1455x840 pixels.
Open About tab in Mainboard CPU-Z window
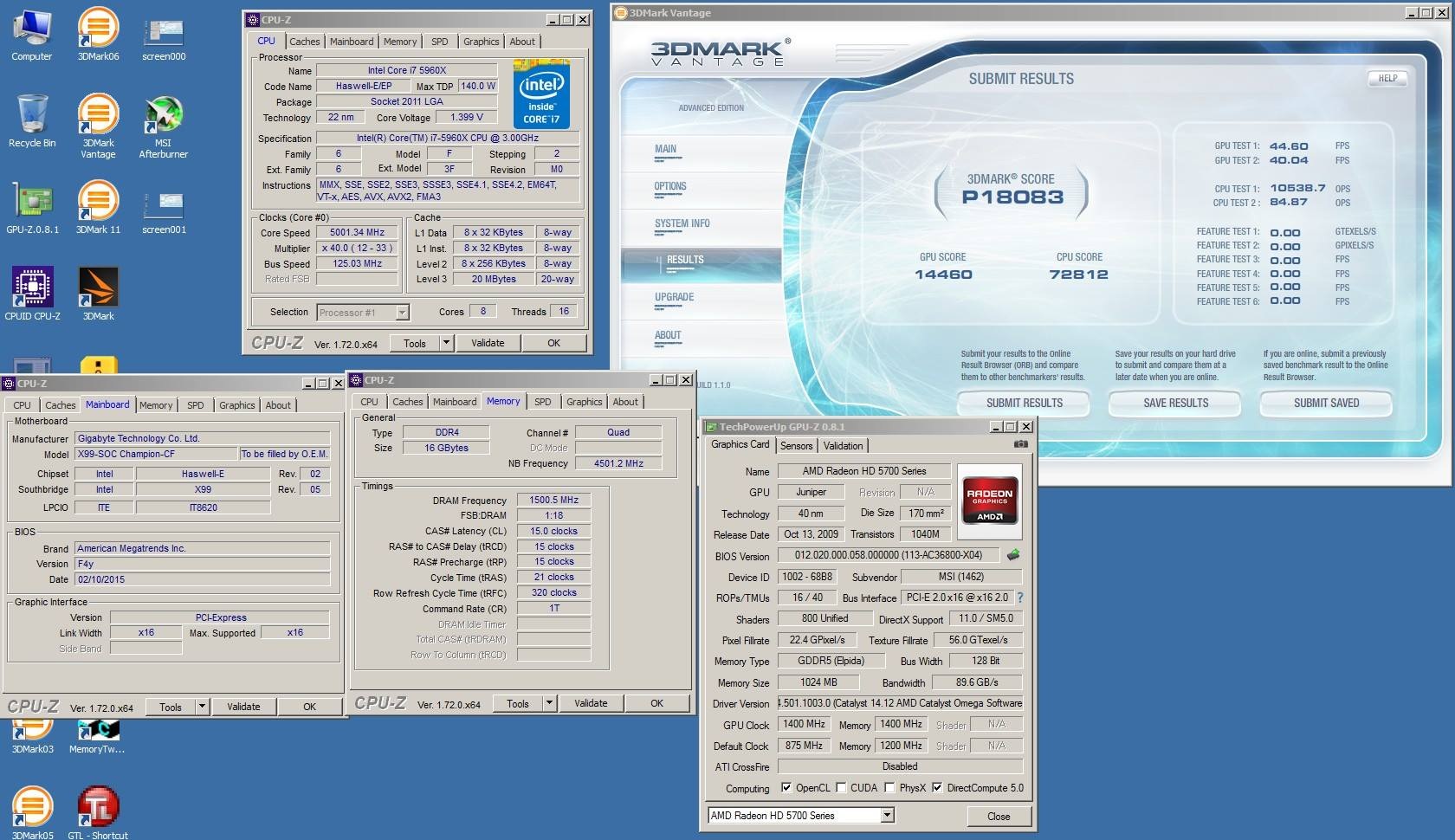[278, 405]
